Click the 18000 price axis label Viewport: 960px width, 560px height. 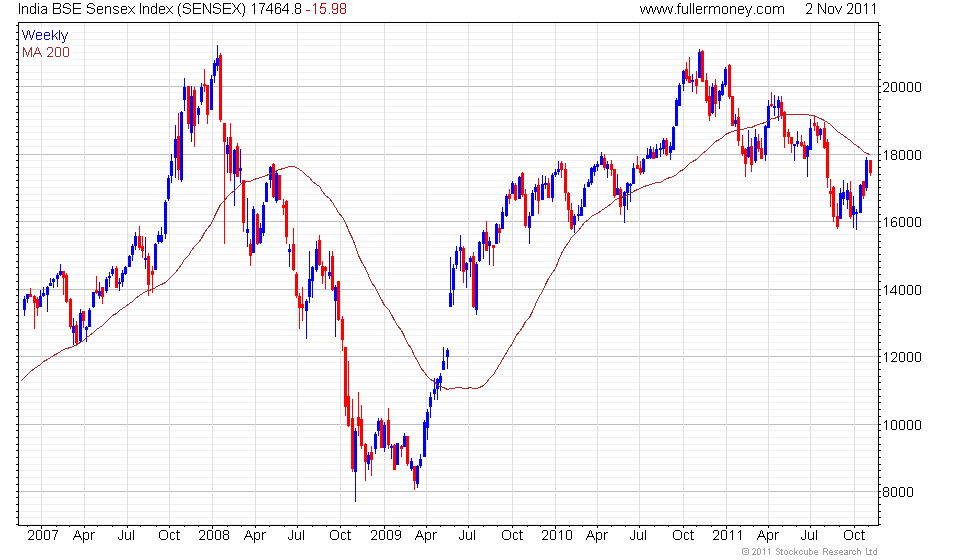(x=901, y=155)
